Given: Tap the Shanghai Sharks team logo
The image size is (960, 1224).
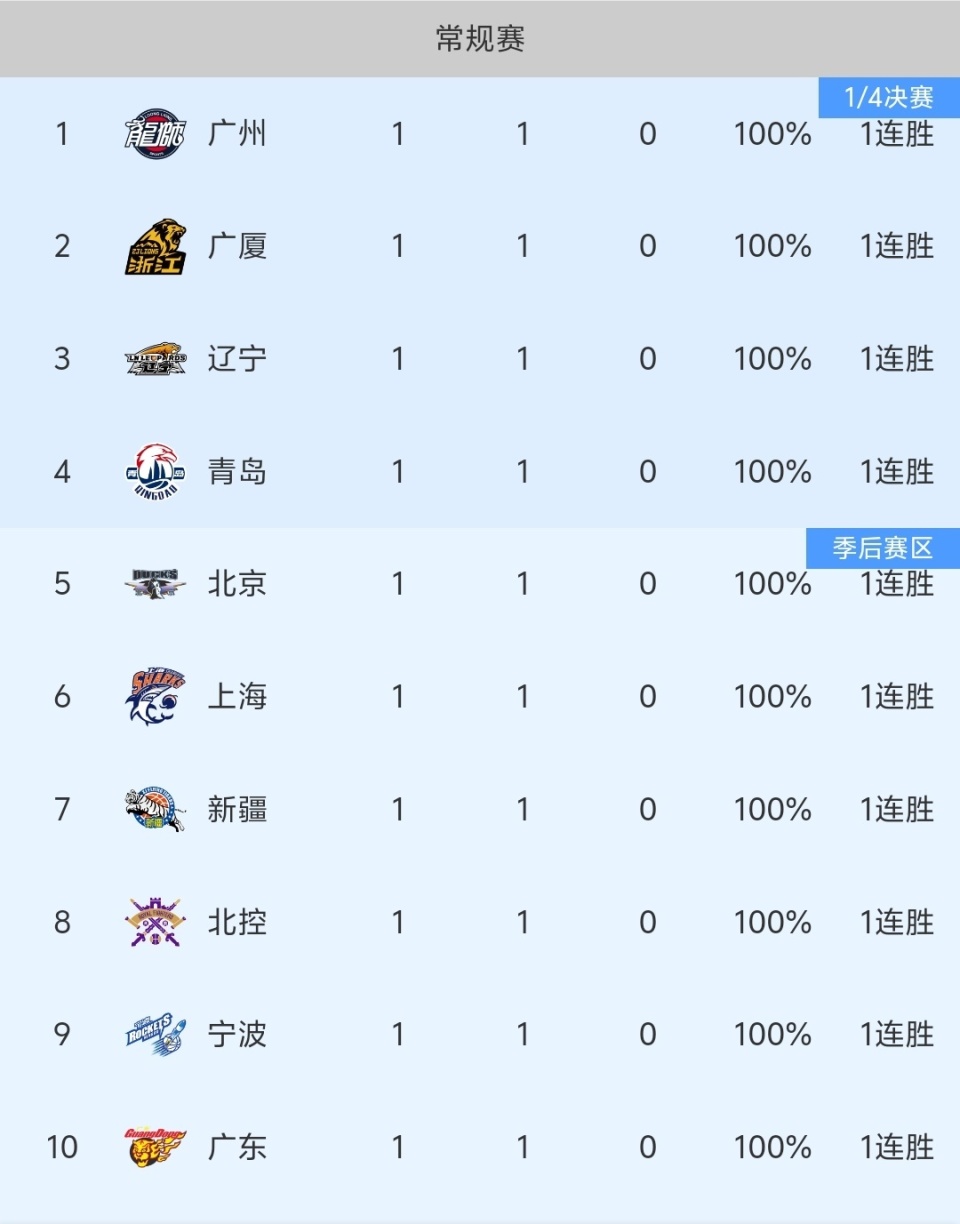Looking at the screenshot, I should click(155, 696).
